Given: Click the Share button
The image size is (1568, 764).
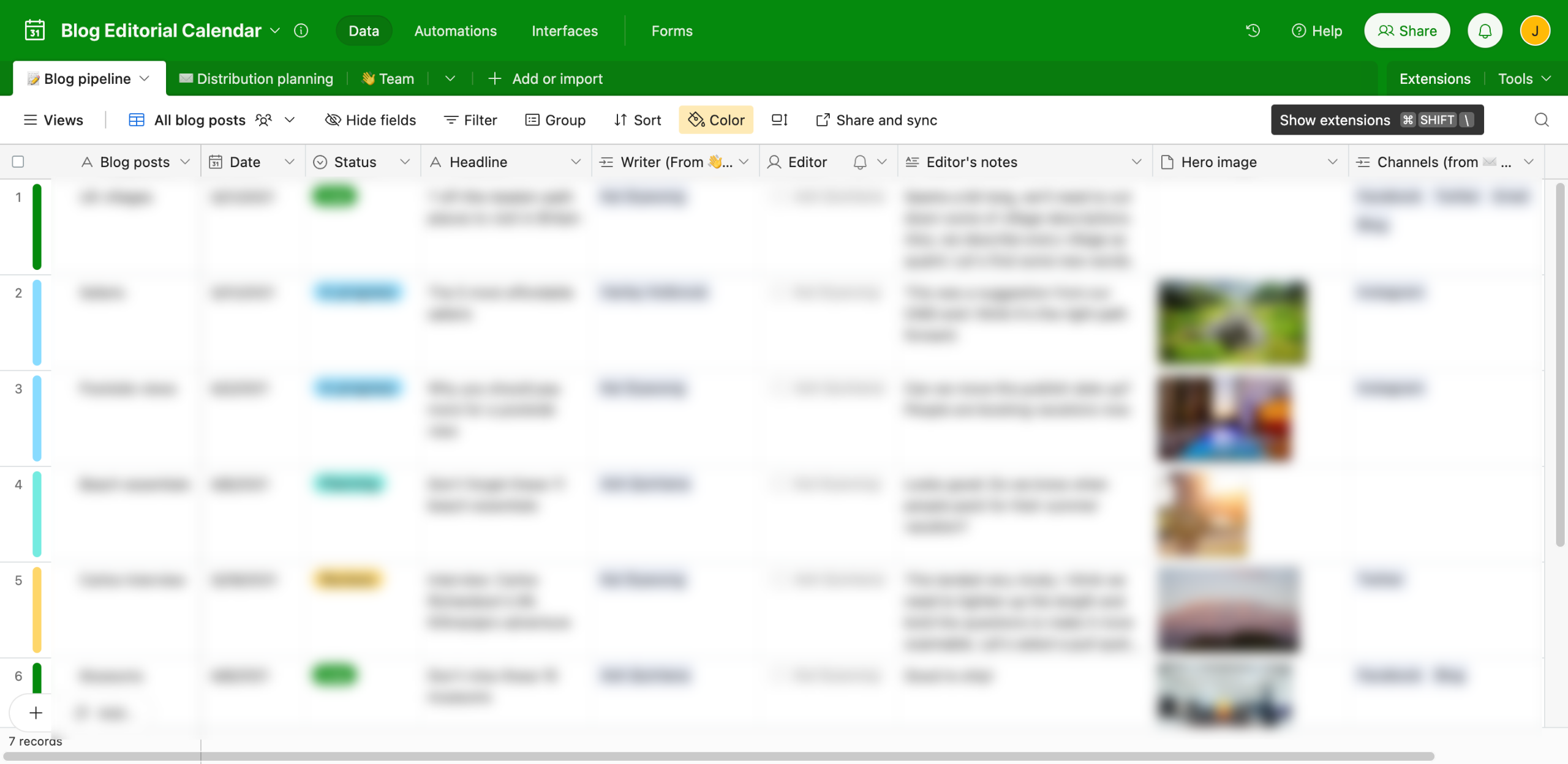Looking at the screenshot, I should tap(1406, 31).
